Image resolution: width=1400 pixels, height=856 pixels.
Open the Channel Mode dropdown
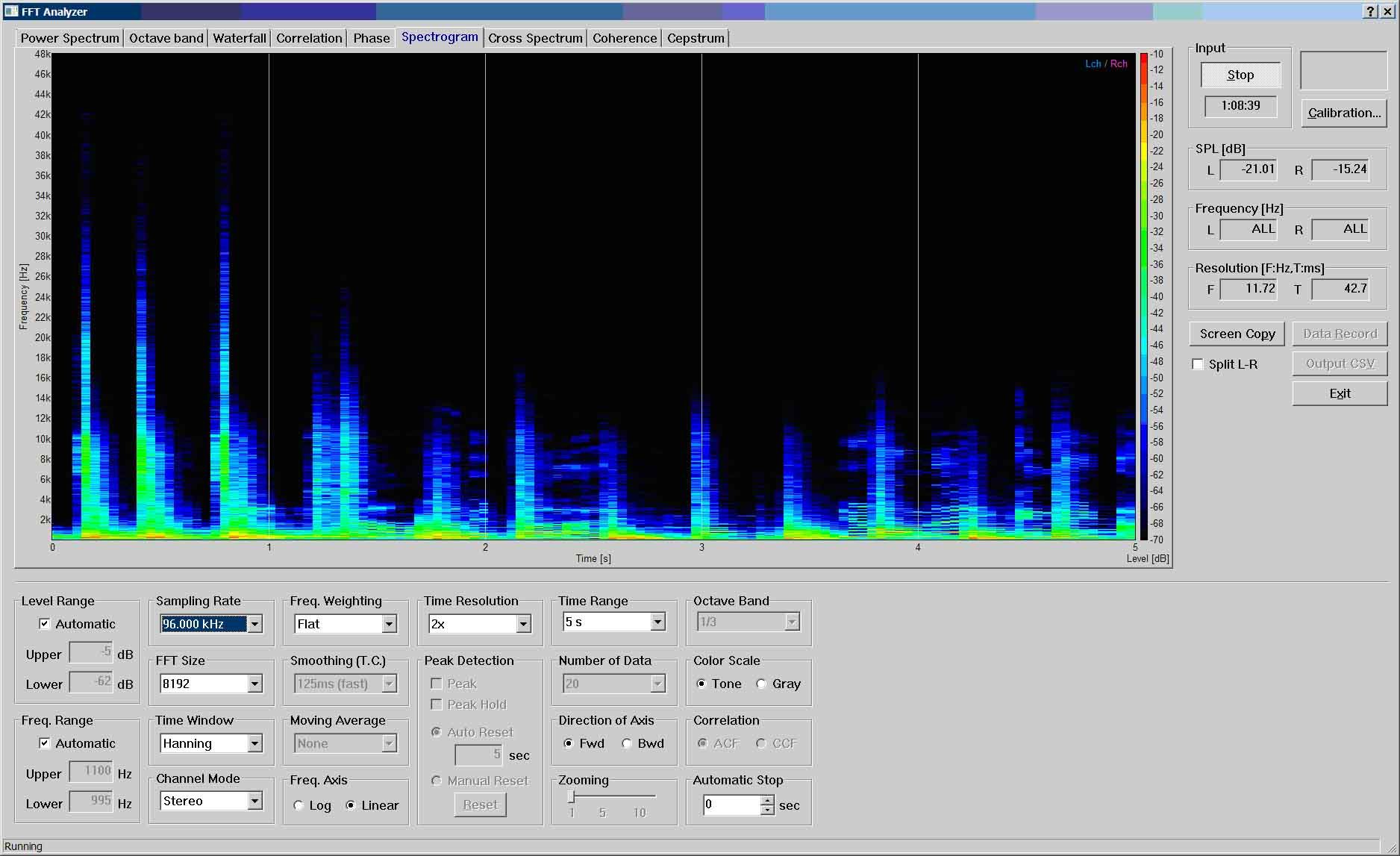[x=254, y=801]
